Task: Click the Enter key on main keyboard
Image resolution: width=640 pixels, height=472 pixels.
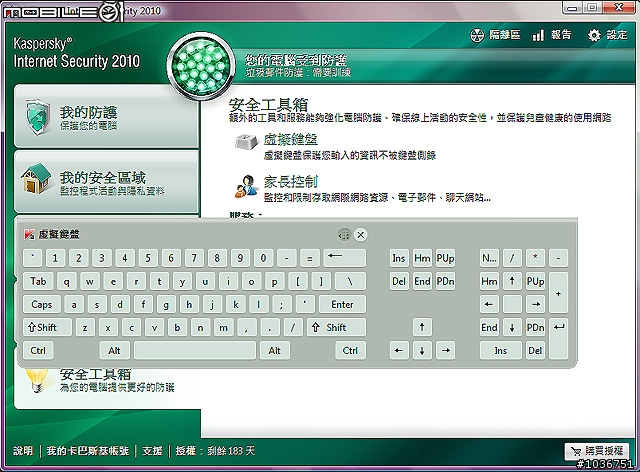Action: pyautogui.click(x=342, y=304)
